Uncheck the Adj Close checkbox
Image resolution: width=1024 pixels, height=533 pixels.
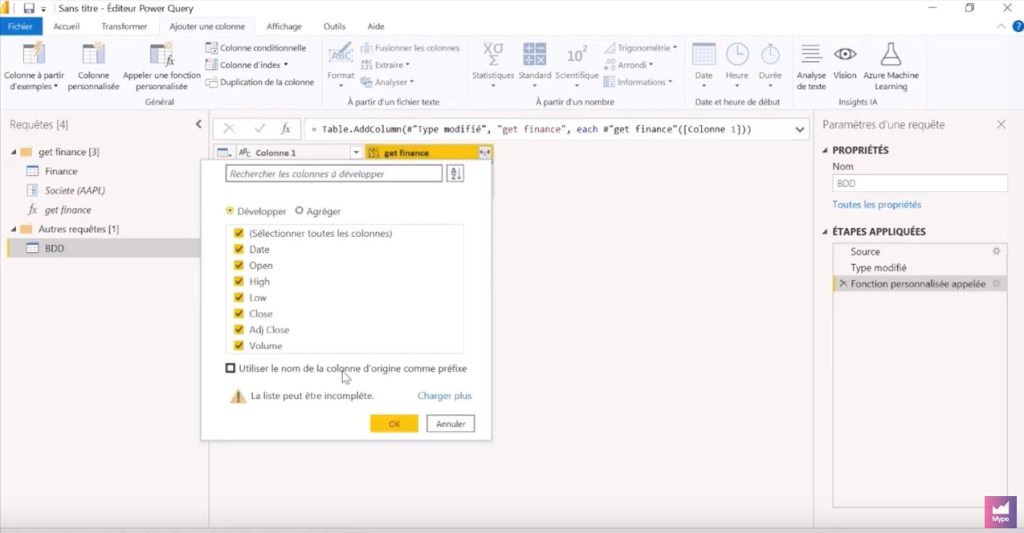[x=239, y=330]
